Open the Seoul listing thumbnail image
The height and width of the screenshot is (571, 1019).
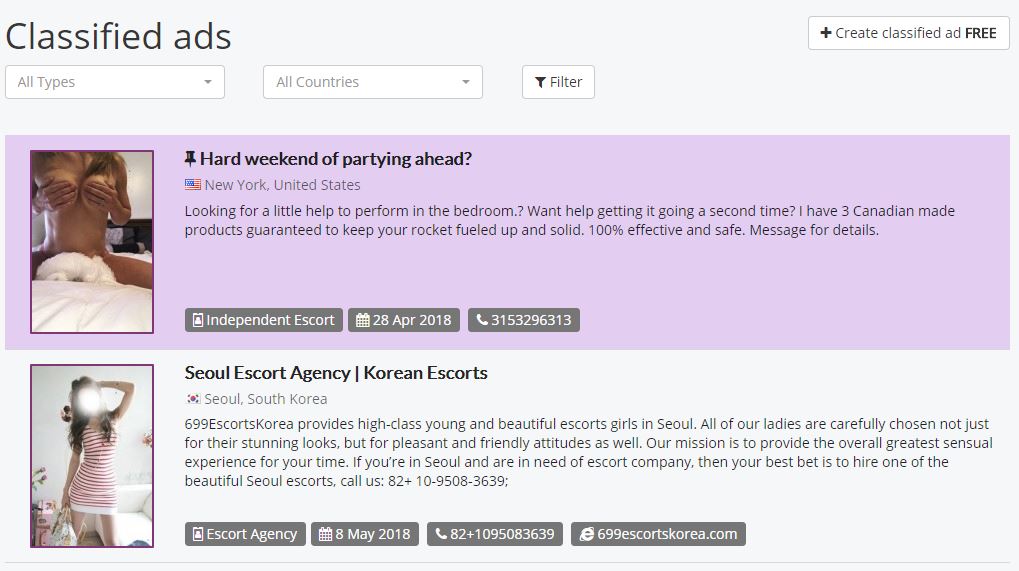pyautogui.click(x=92, y=456)
